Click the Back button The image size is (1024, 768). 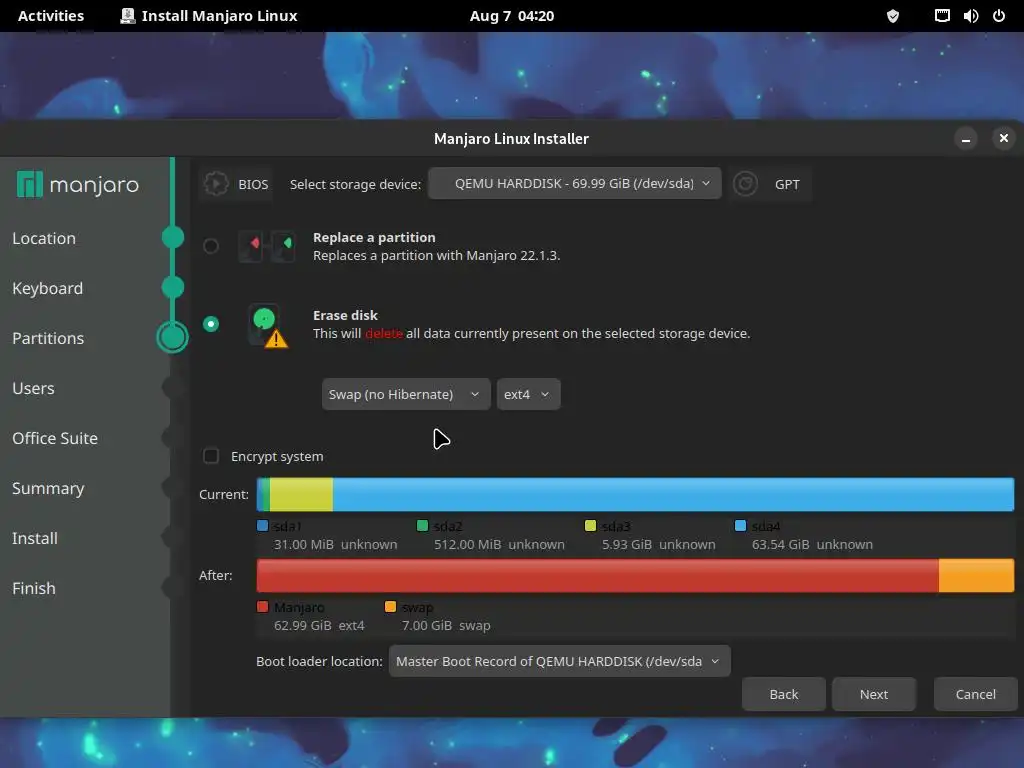pos(784,694)
